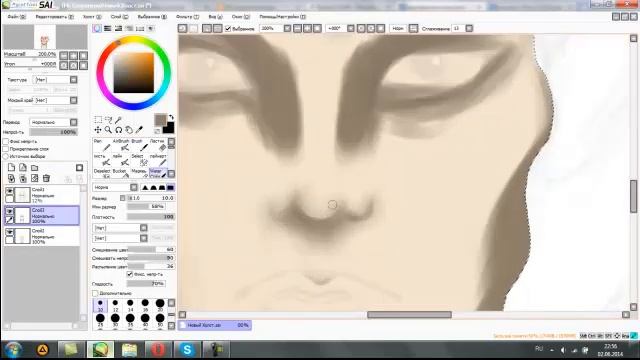640x360 pixels.
Task: Select the flat brush edge shape
Action: click(x=170, y=187)
